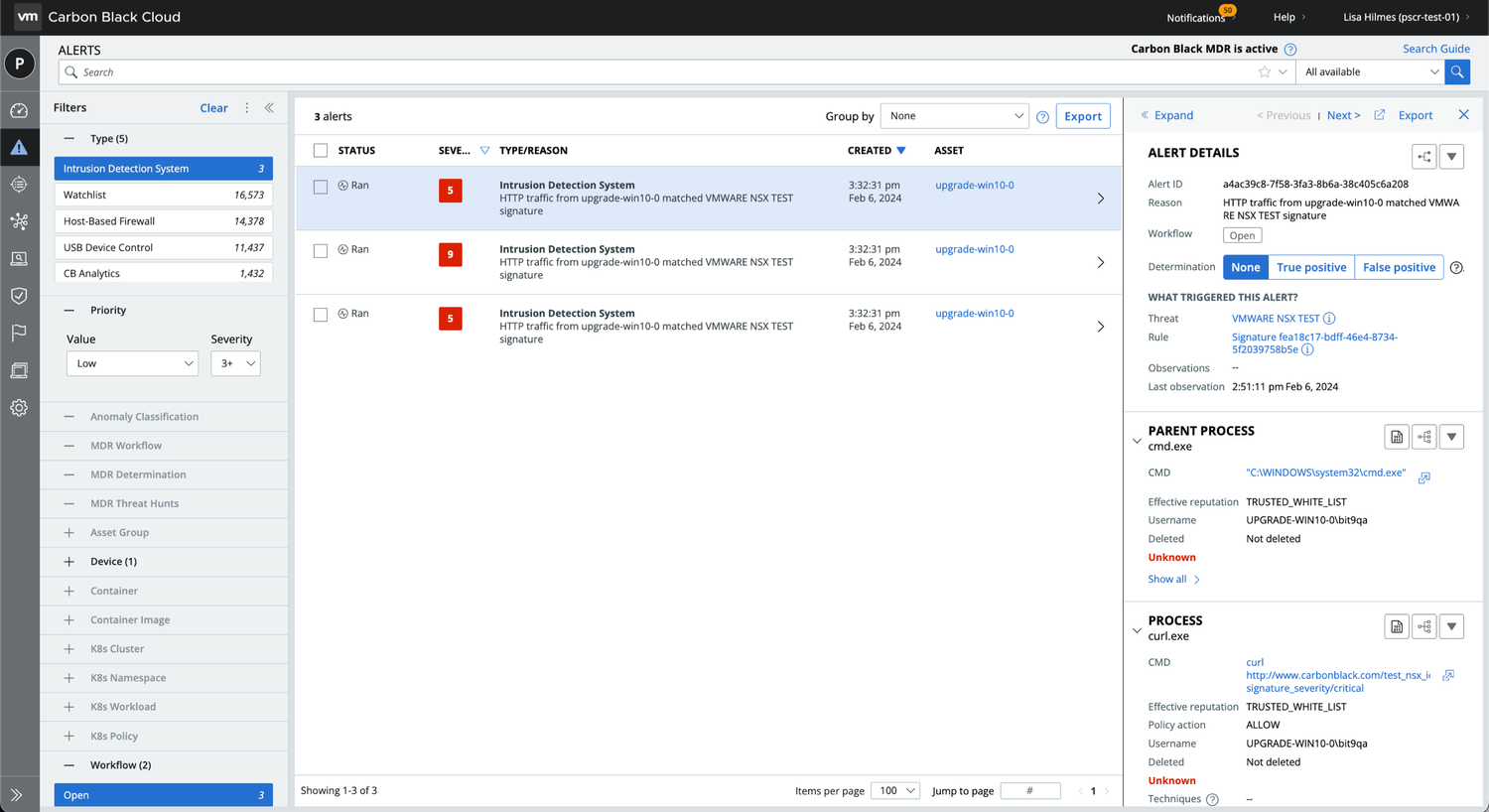1489x812 pixels.
Task: Open the Inventory icon in the sidebar
Action: click(19, 370)
